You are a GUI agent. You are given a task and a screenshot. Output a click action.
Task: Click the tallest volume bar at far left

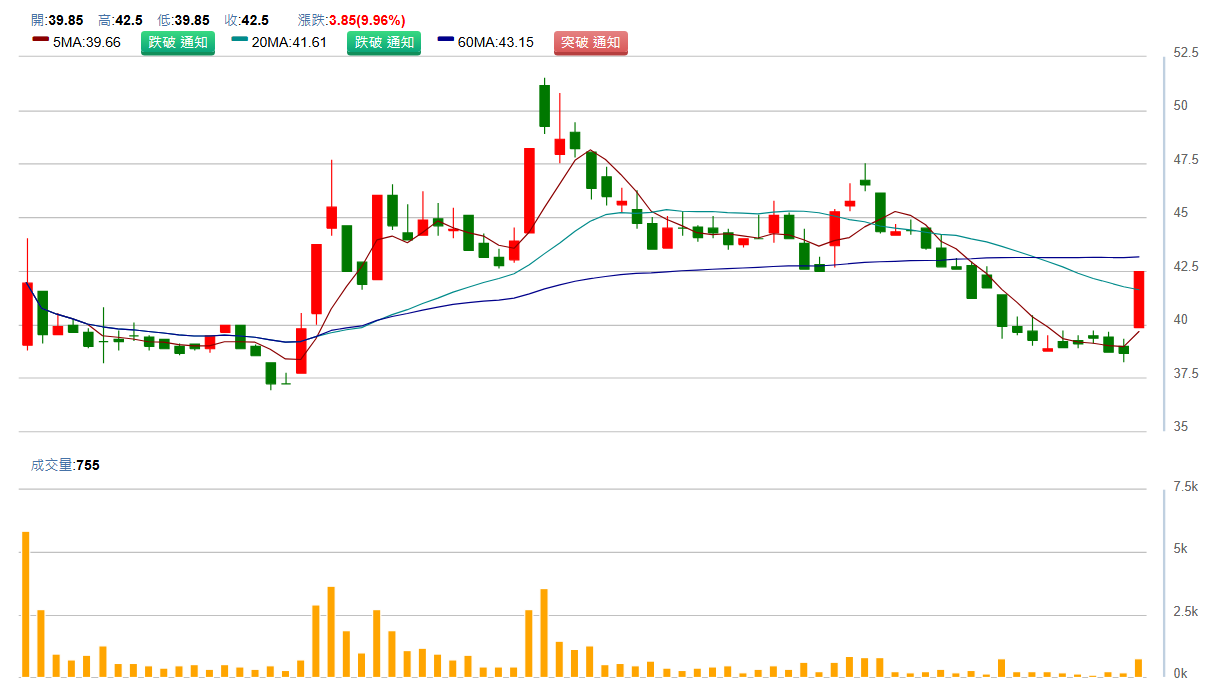[x=26, y=604]
